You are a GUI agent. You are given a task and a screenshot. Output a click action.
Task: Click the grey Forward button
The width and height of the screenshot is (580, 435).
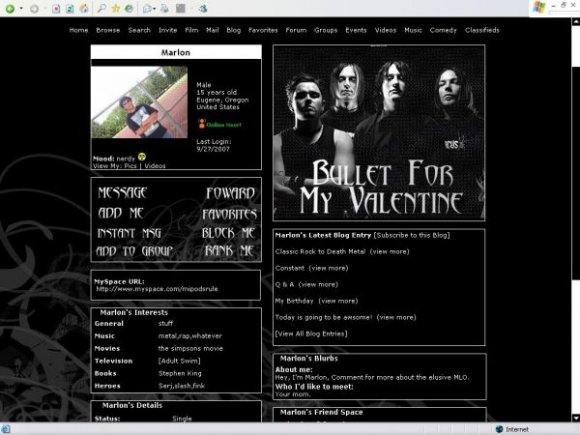(x=34, y=9)
